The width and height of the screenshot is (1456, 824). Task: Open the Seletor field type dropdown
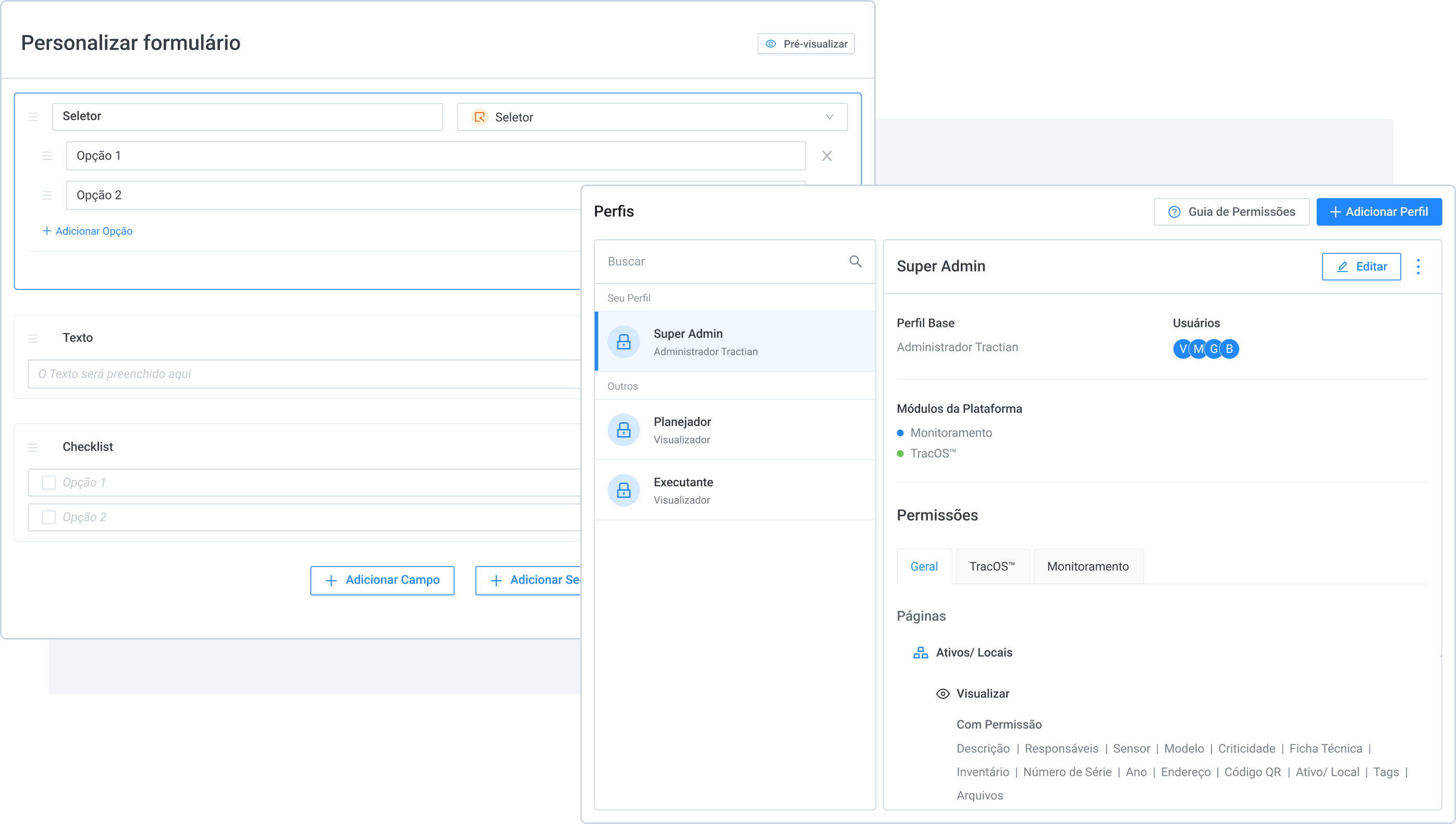652,117
